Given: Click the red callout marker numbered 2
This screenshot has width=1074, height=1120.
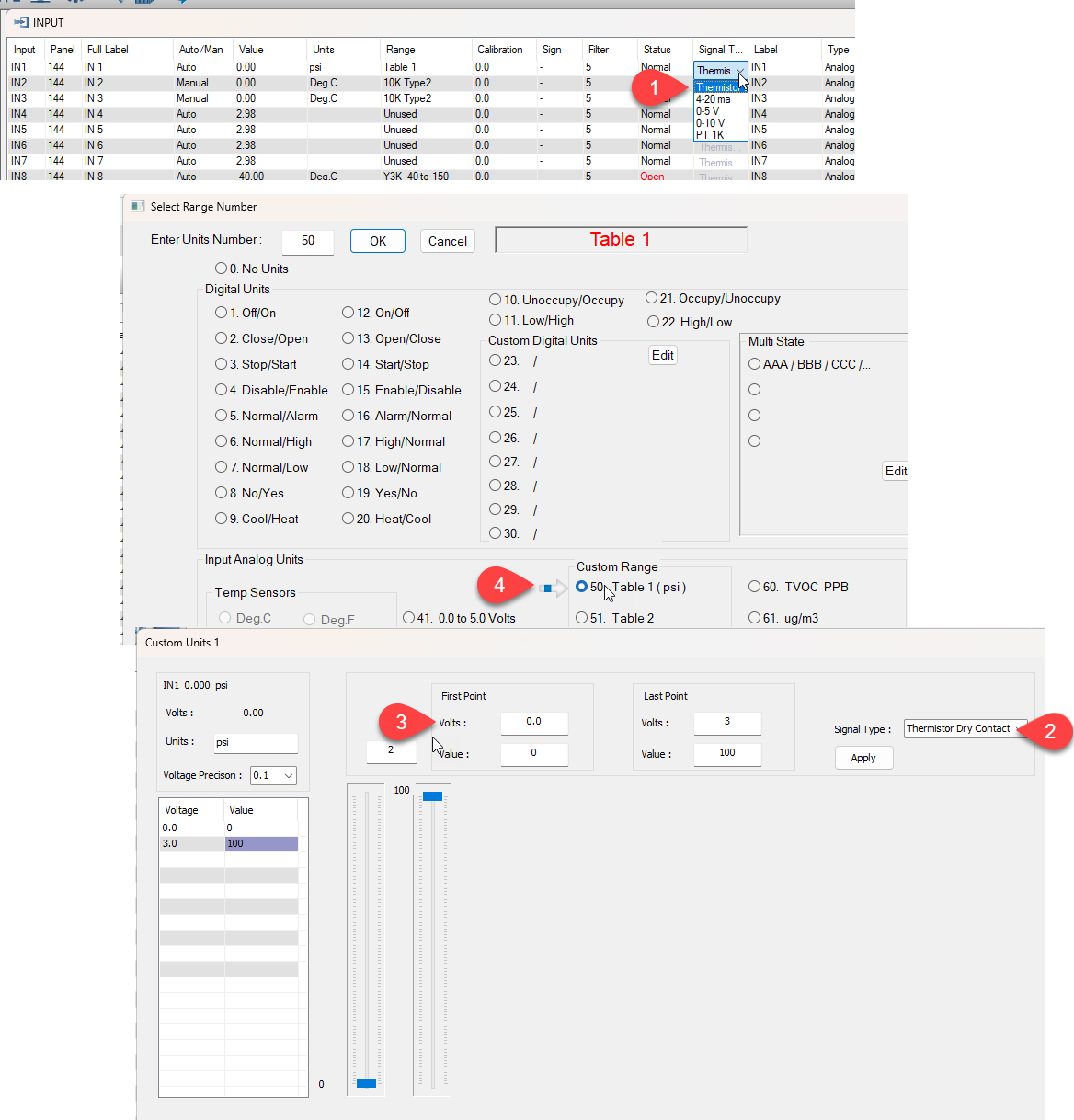Looking at the screenshot, I should point(1049,732).
